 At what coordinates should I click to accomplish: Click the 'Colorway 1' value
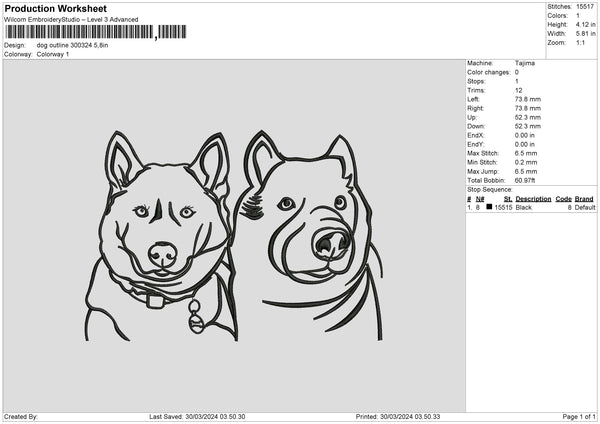[x=53, y=54]
